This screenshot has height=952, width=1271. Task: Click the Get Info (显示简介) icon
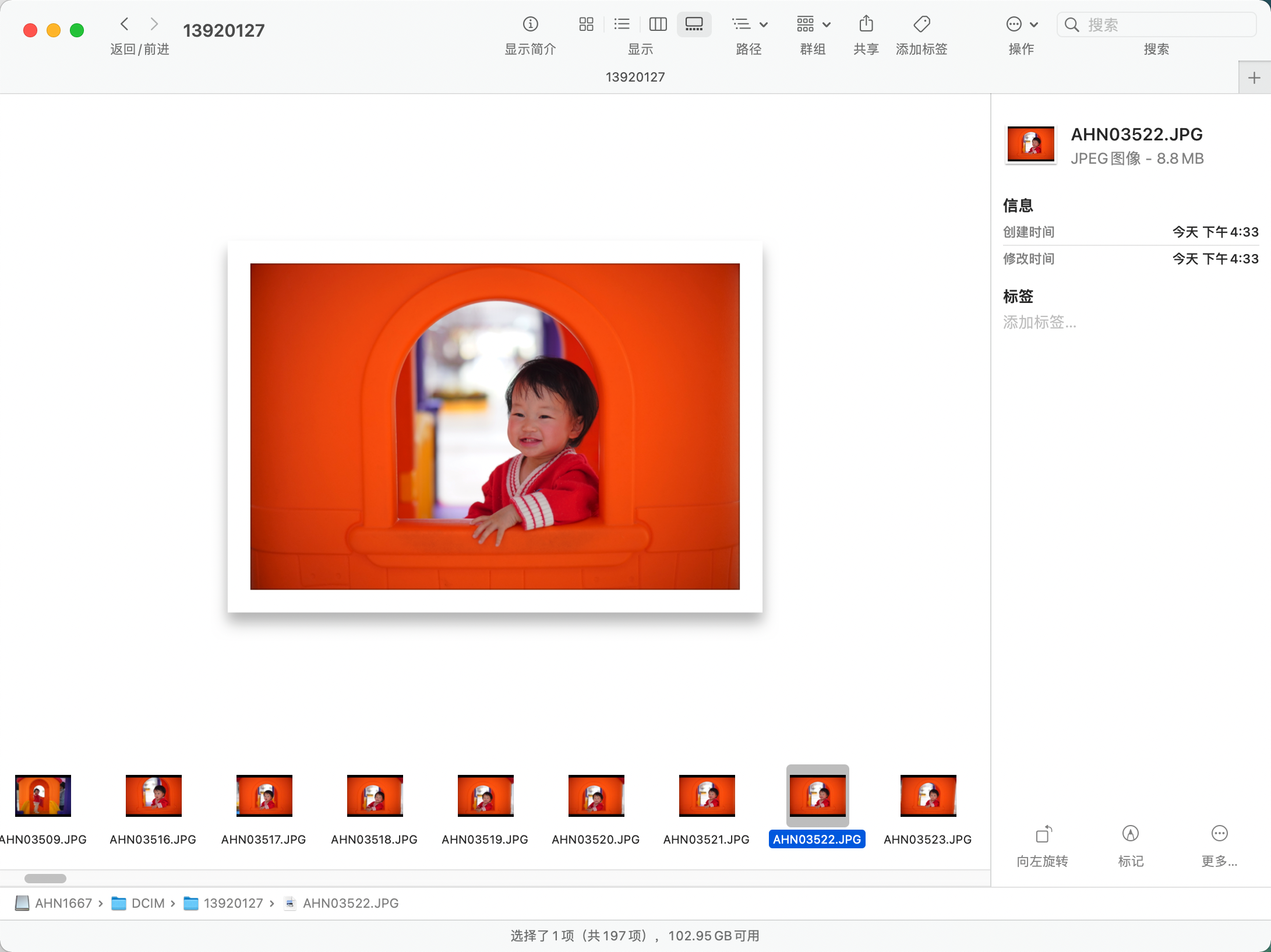[x=530, y=24]
